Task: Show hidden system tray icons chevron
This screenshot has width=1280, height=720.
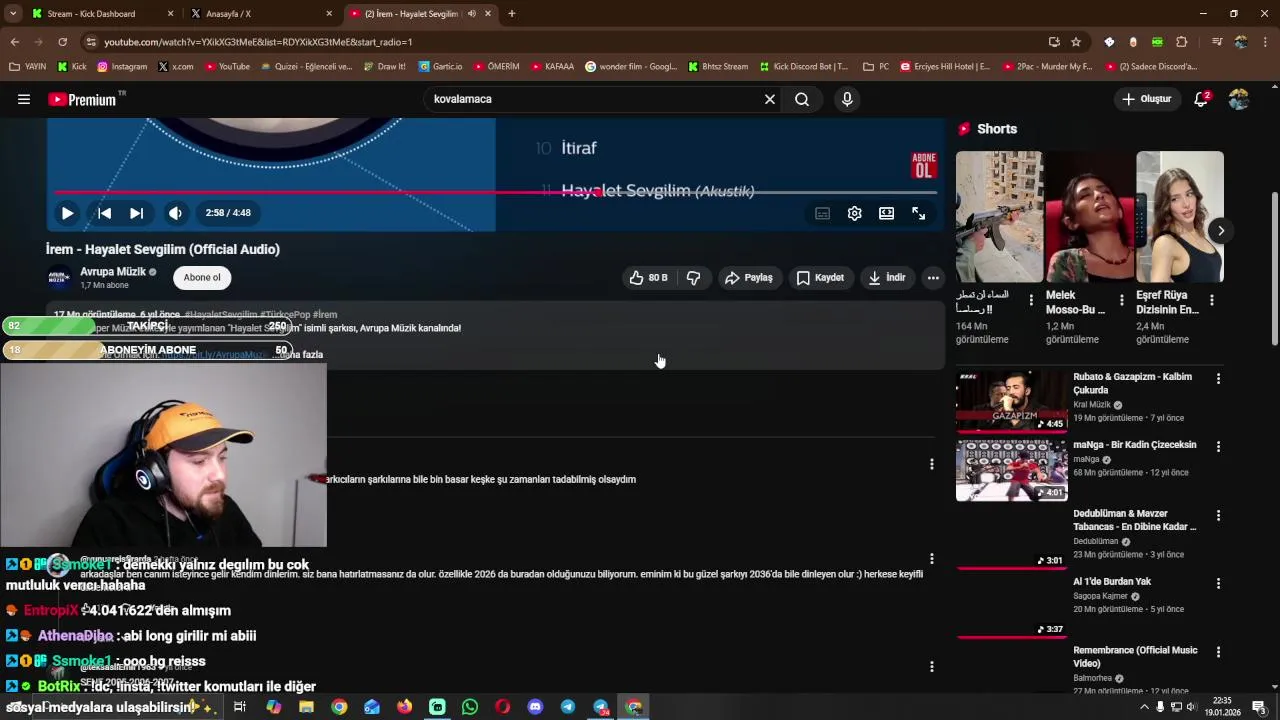Action: tap(1144, 707)
